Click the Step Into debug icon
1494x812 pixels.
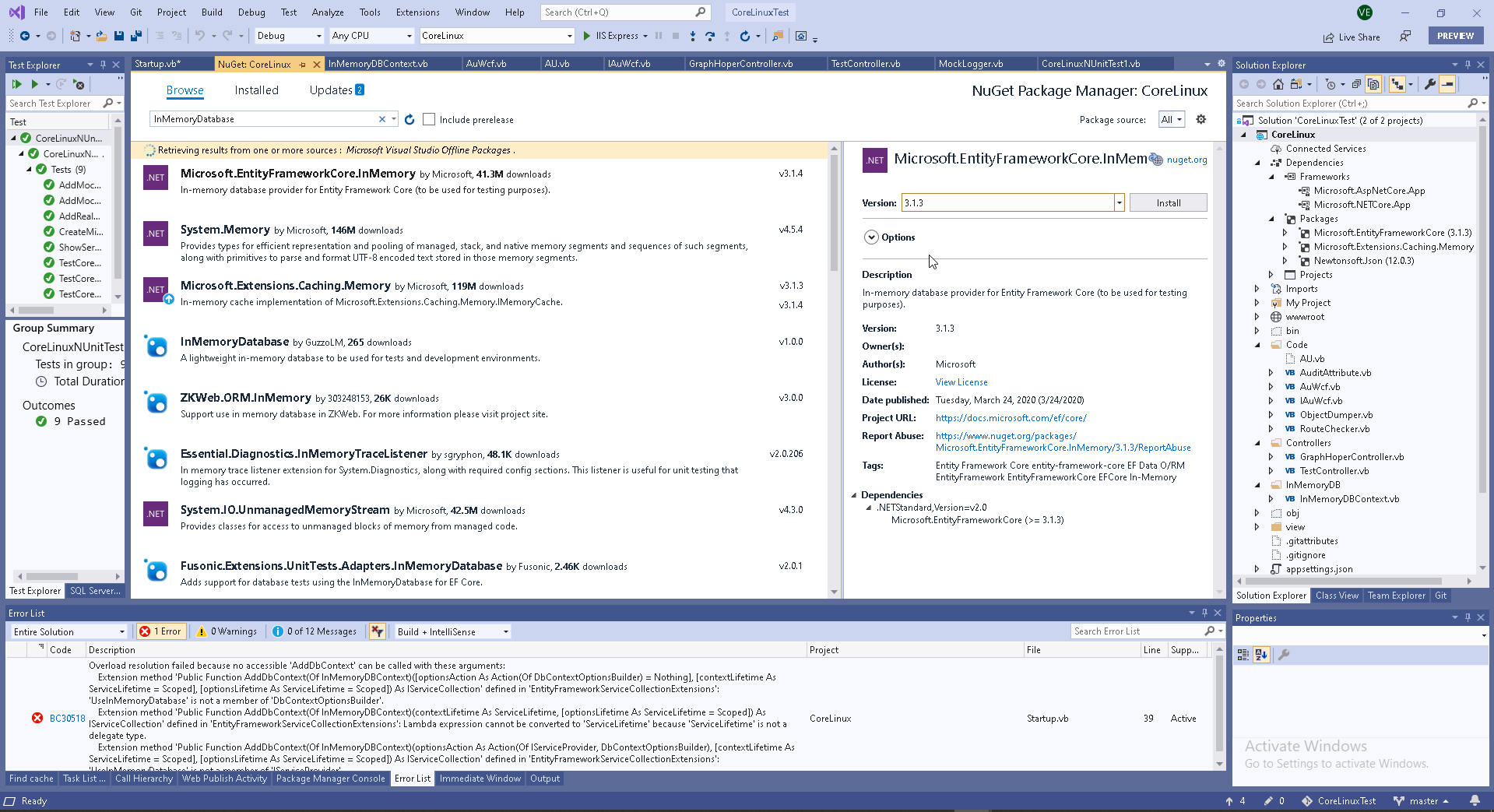coord(693,36)
